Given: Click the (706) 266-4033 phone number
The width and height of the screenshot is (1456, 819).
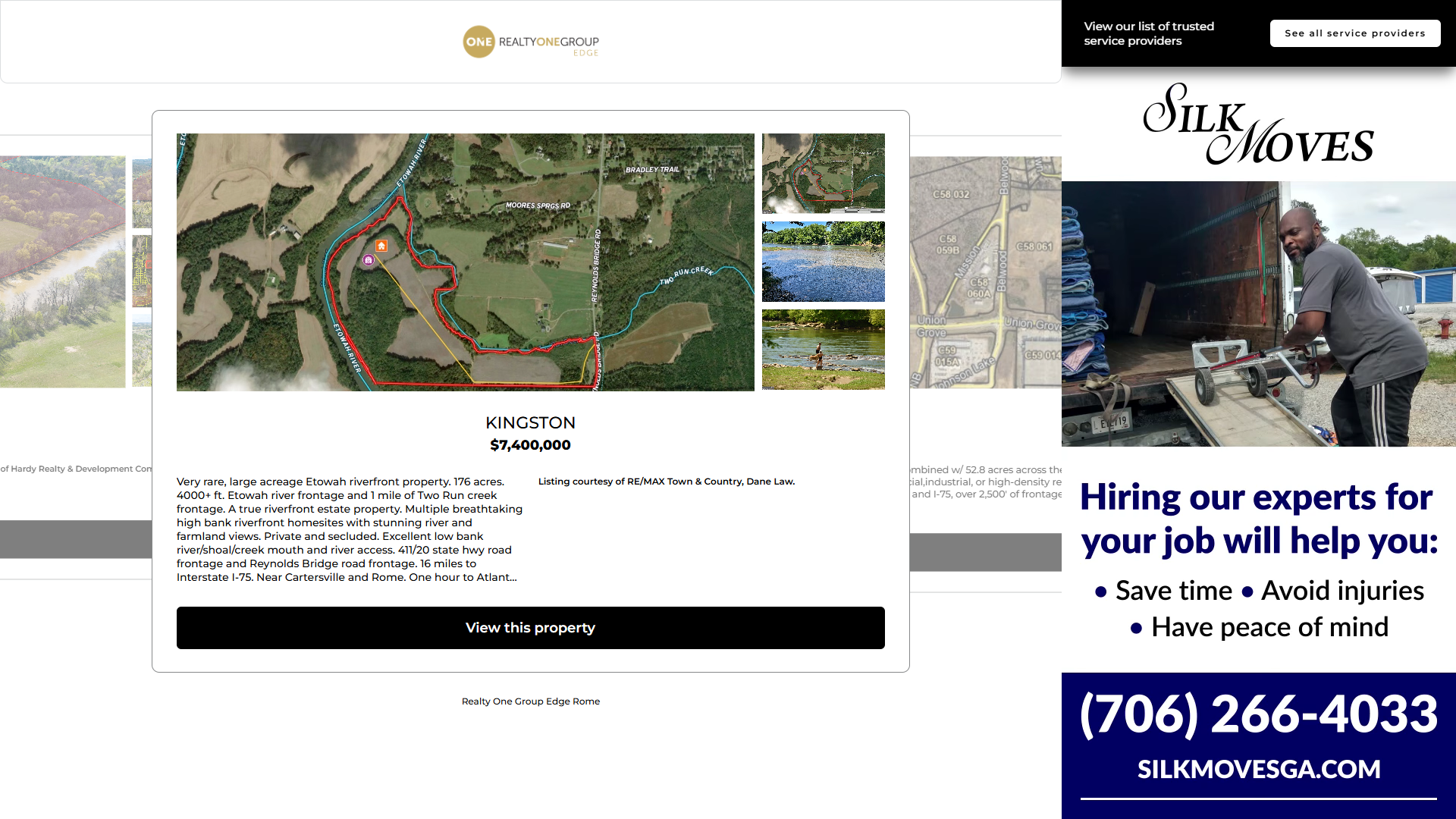Looking at the screenshot, I should [x=1258, y=714].
